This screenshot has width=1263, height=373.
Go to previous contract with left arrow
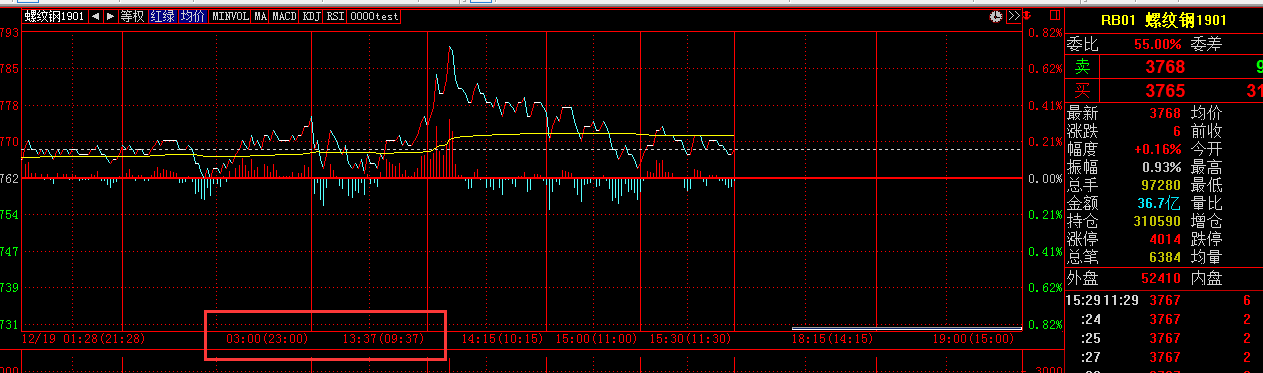pyautogui.click(x=95, y=17)
